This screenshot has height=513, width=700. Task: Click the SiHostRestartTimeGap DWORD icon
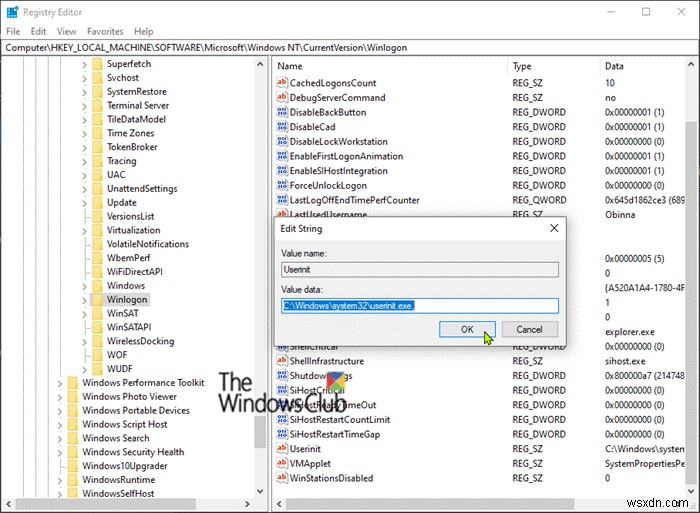(x=282, y=434)
